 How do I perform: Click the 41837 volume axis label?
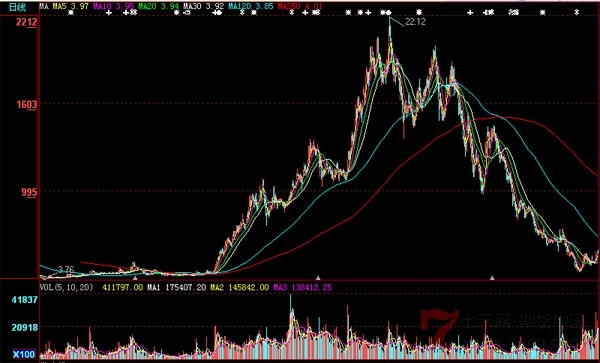(24, 300)
